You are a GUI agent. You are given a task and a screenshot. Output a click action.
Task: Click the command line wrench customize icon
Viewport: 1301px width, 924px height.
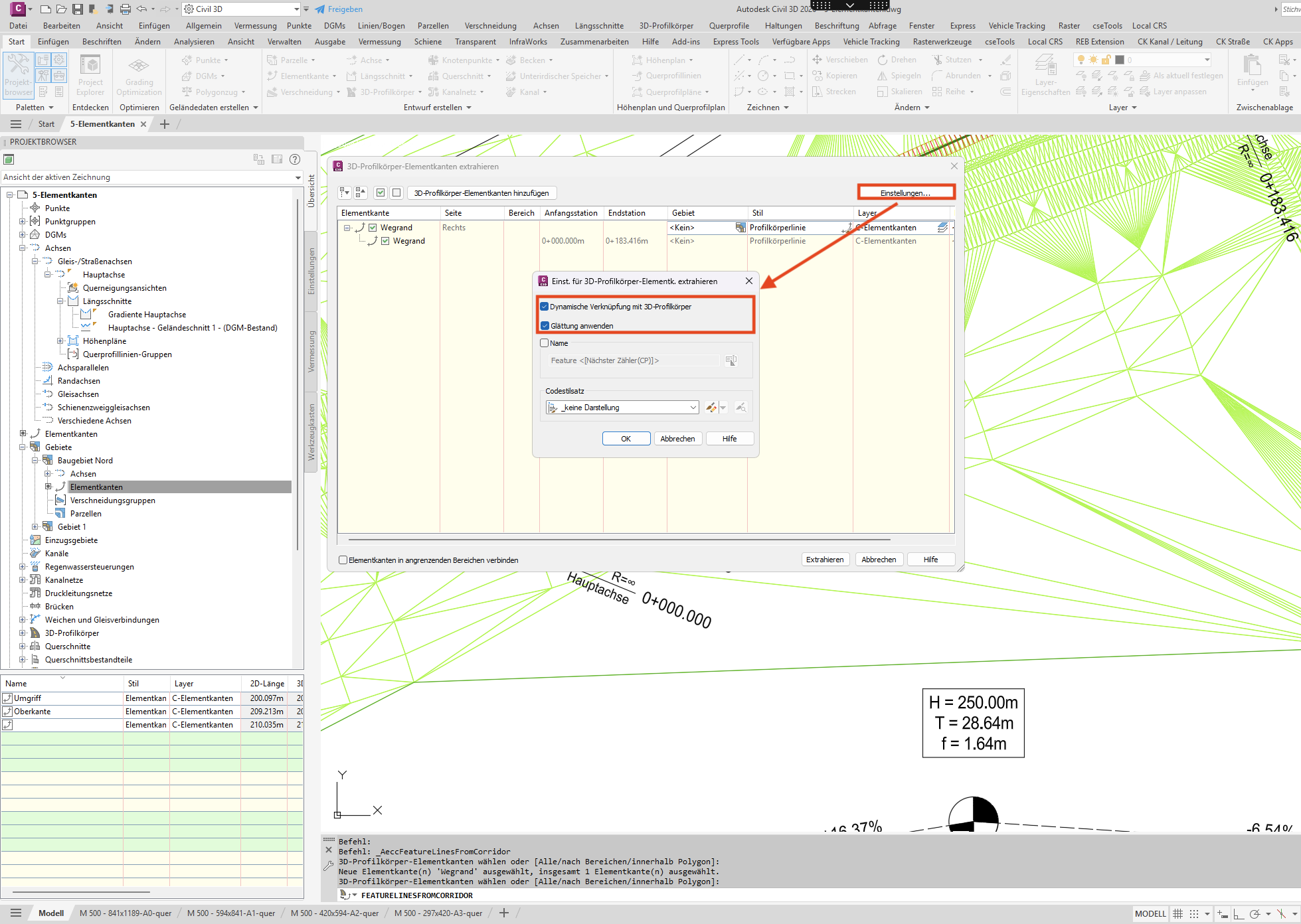point(328,866)
